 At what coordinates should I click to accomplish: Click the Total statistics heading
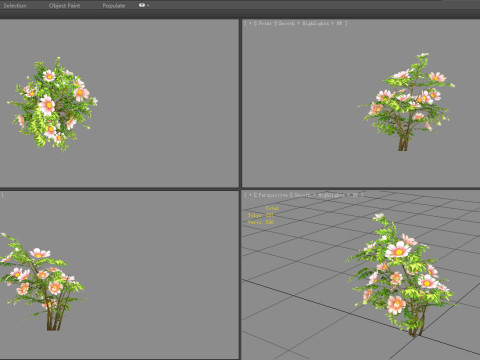click(x=272, y=208)
